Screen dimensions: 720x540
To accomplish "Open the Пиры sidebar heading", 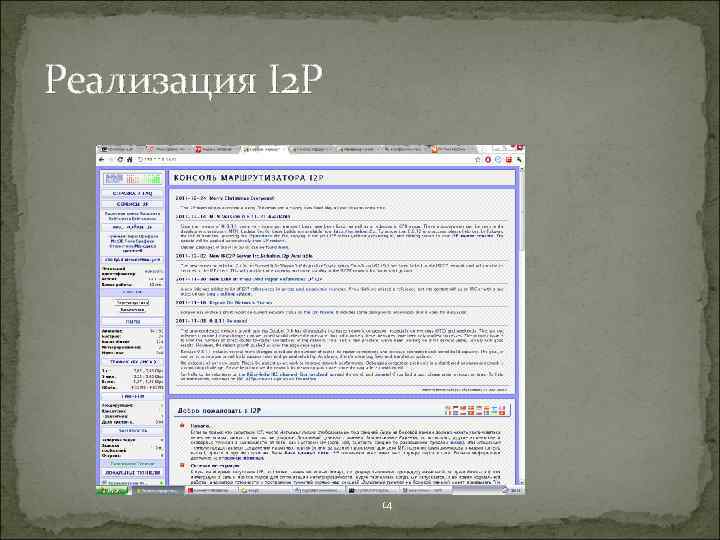I will pos(132,322).
